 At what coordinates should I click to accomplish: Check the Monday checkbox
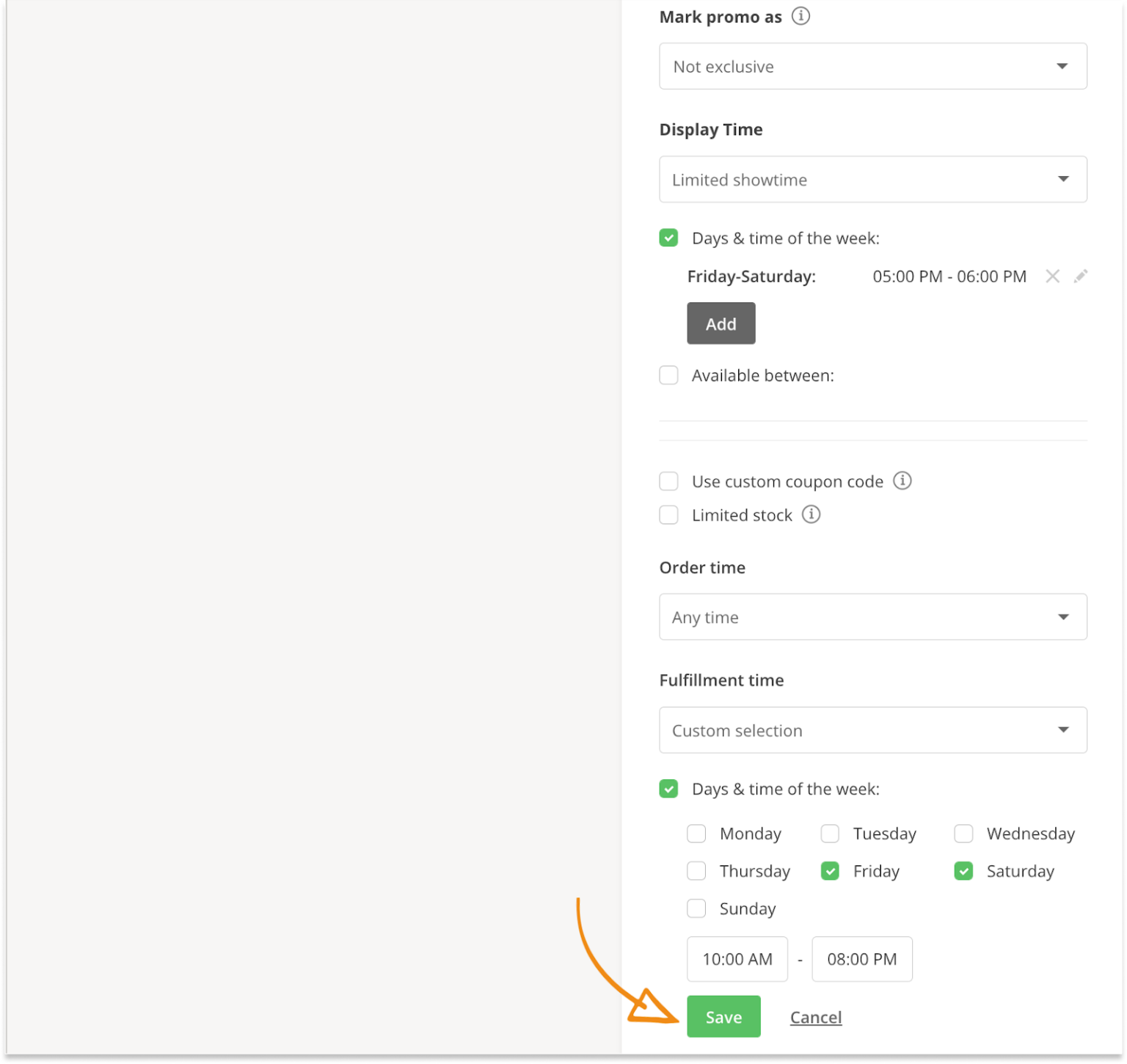[696, 834]
